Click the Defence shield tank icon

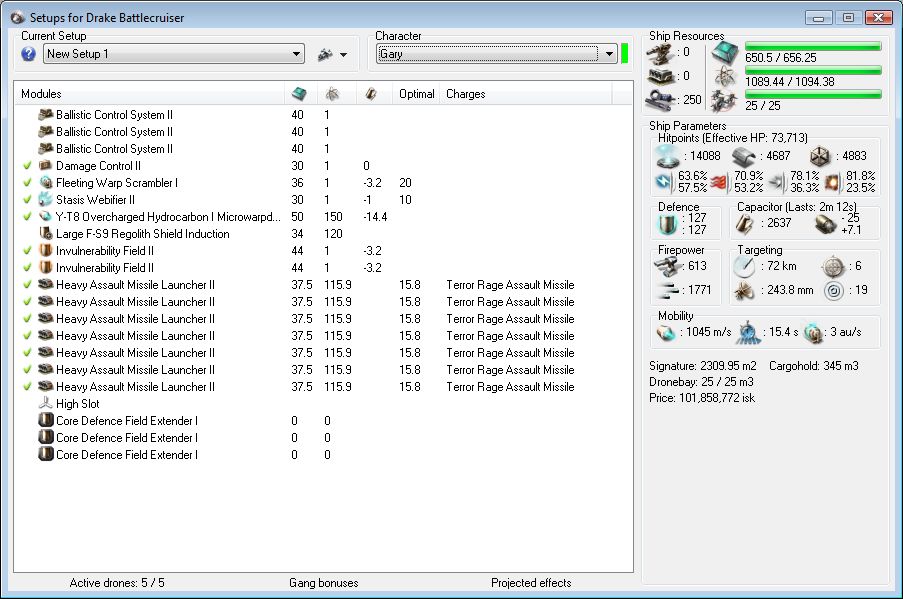coord(668,225)
